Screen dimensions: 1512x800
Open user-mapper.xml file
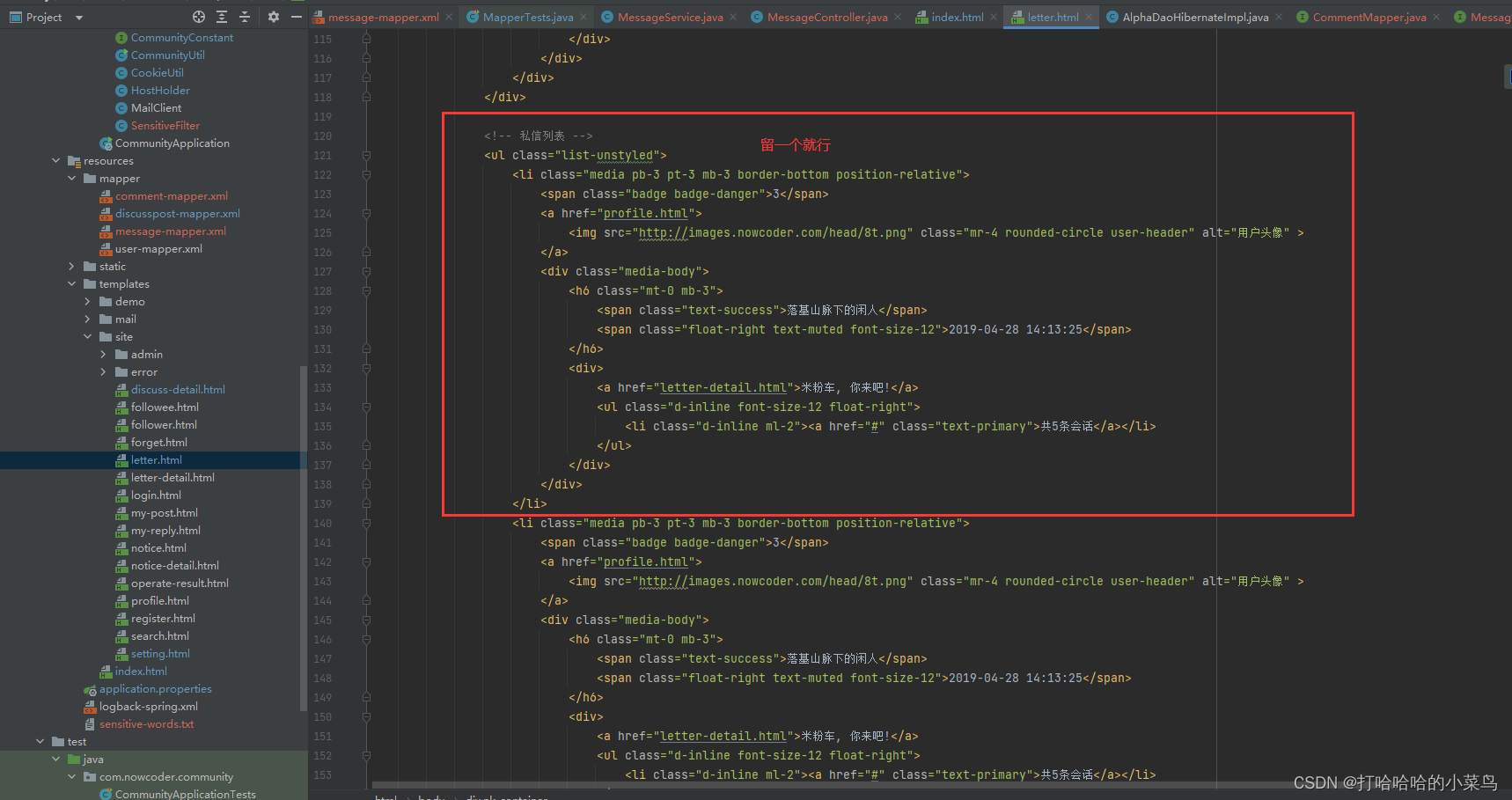pyautogui.click(x=158, y=248)
